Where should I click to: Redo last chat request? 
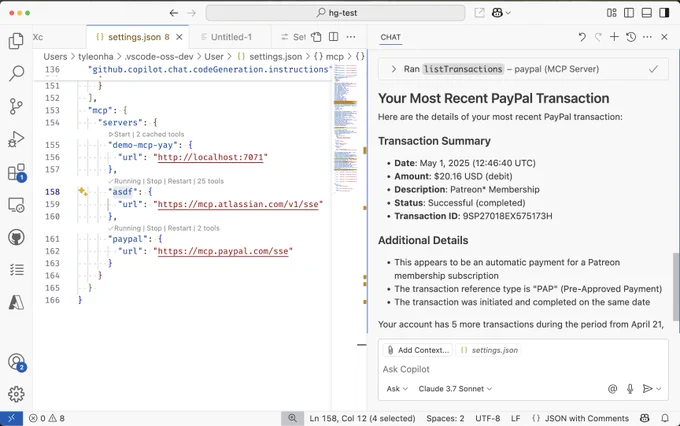point(598,37)
